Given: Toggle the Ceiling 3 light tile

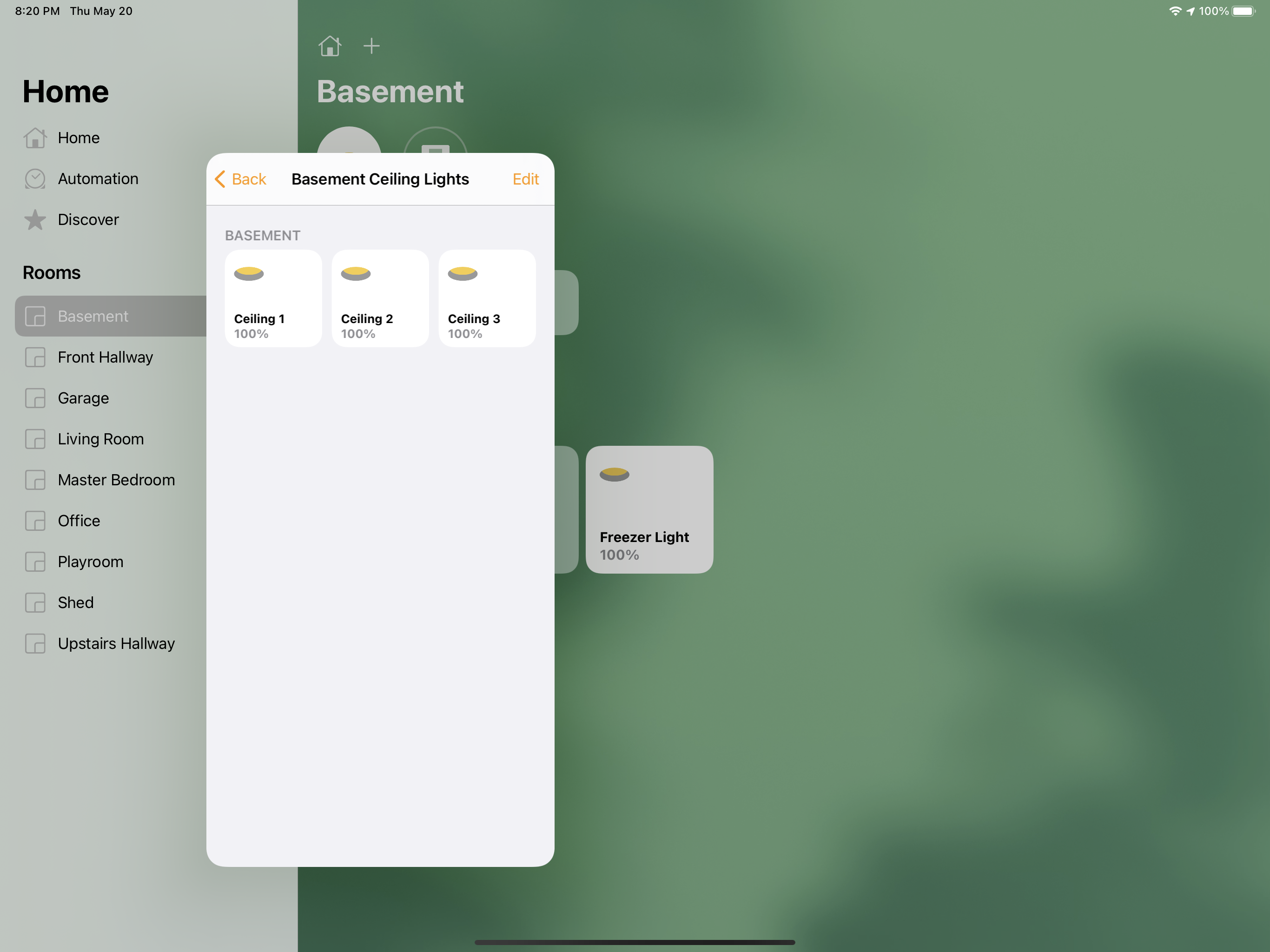Looking at the screenshot, I should point(487,298).
